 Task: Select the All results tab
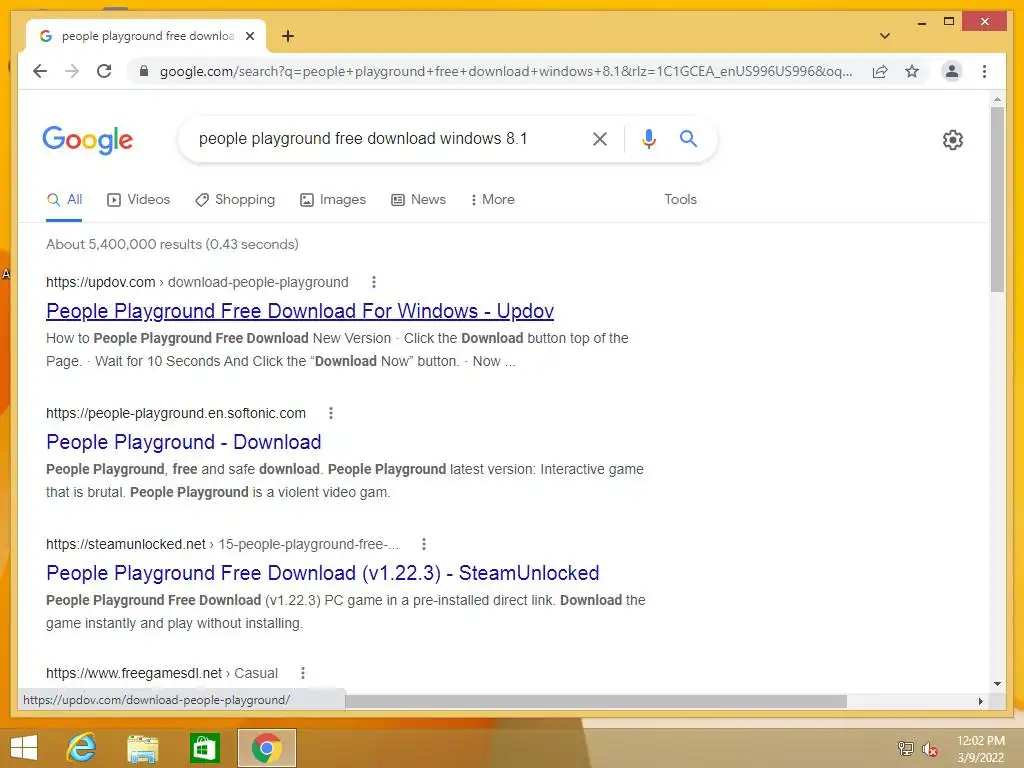point(64,200)
